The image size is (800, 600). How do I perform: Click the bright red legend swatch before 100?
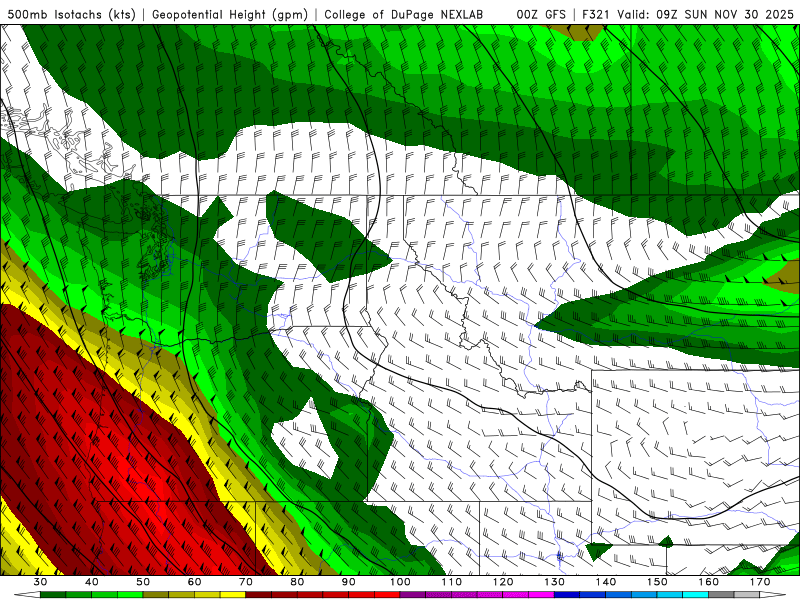[387, 594]
